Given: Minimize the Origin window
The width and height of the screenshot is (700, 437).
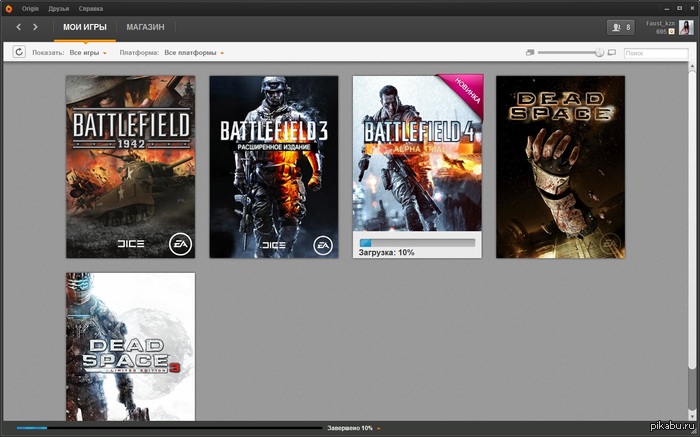Looking at the screenshot, I should (x=667, y=8).
